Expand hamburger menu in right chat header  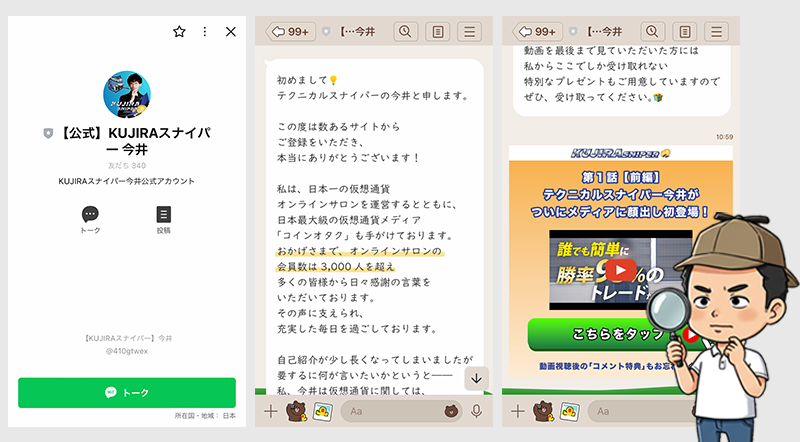(x=717, y=32)
